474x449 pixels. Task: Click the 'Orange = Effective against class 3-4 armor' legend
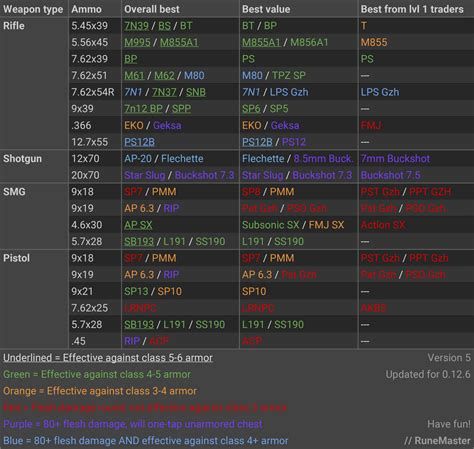[x=100, y=391]
